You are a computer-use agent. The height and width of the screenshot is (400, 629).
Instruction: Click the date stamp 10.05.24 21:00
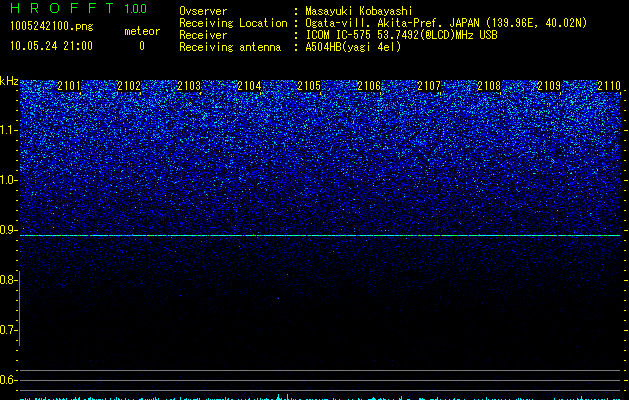tap(51, 46)
